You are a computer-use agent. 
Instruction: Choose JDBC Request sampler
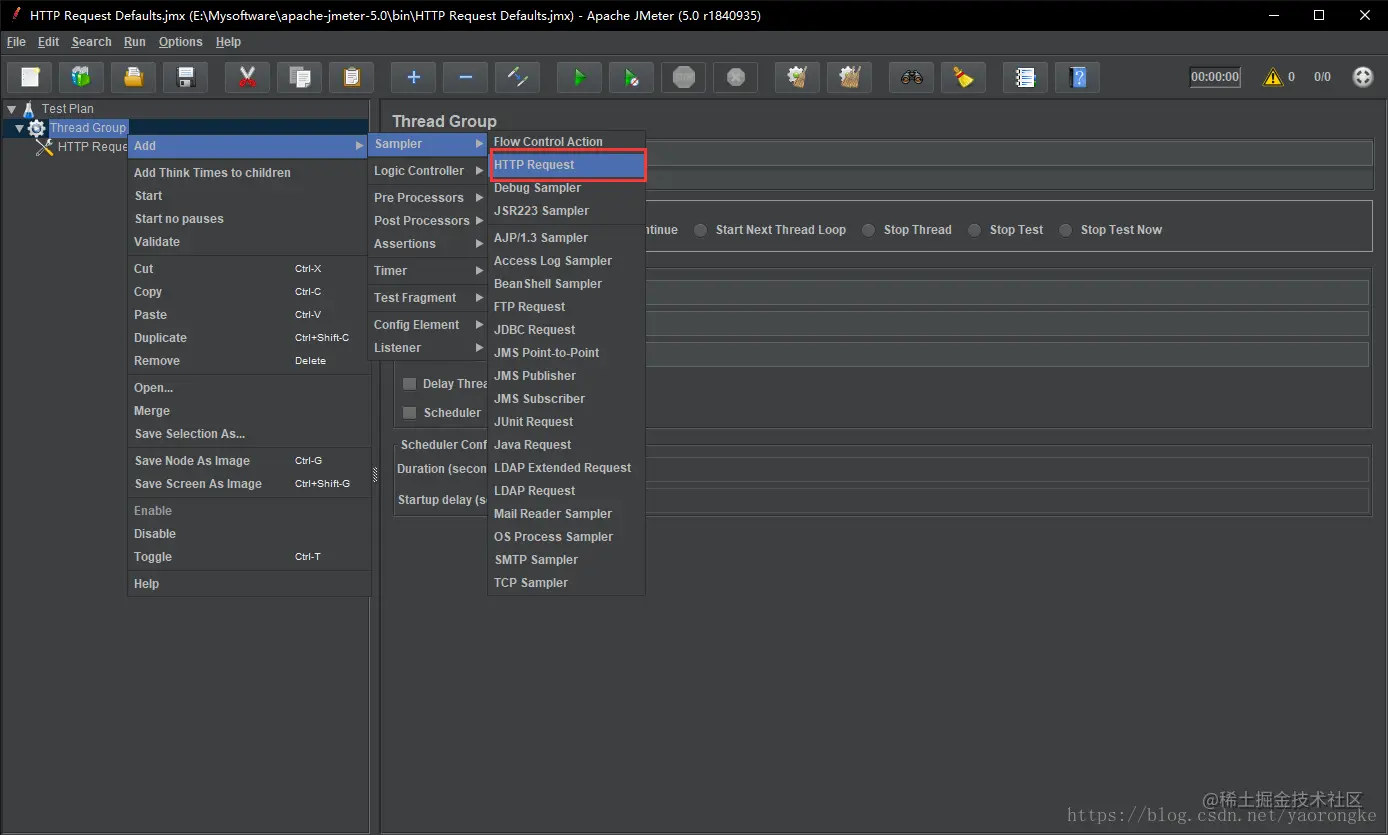pos(567,330)
